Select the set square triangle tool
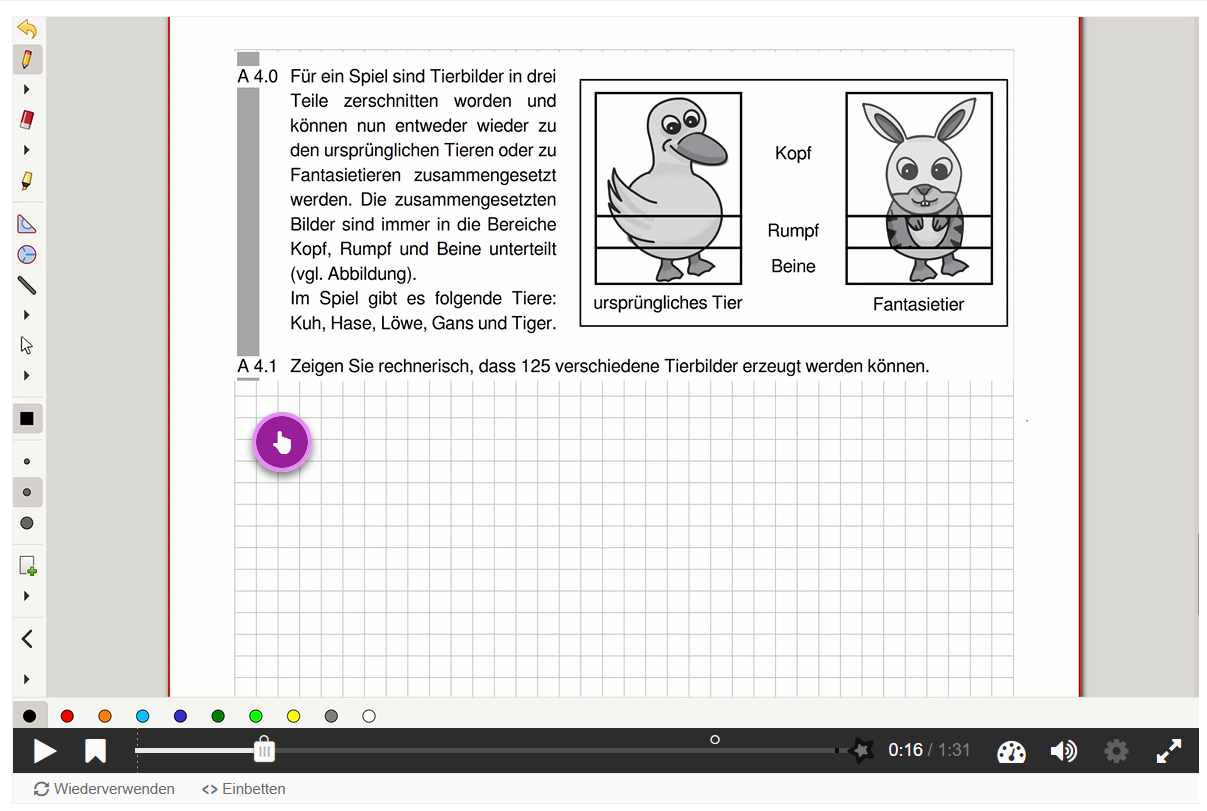This screenshot has width=1207, height=811. [x=27, y=224]
